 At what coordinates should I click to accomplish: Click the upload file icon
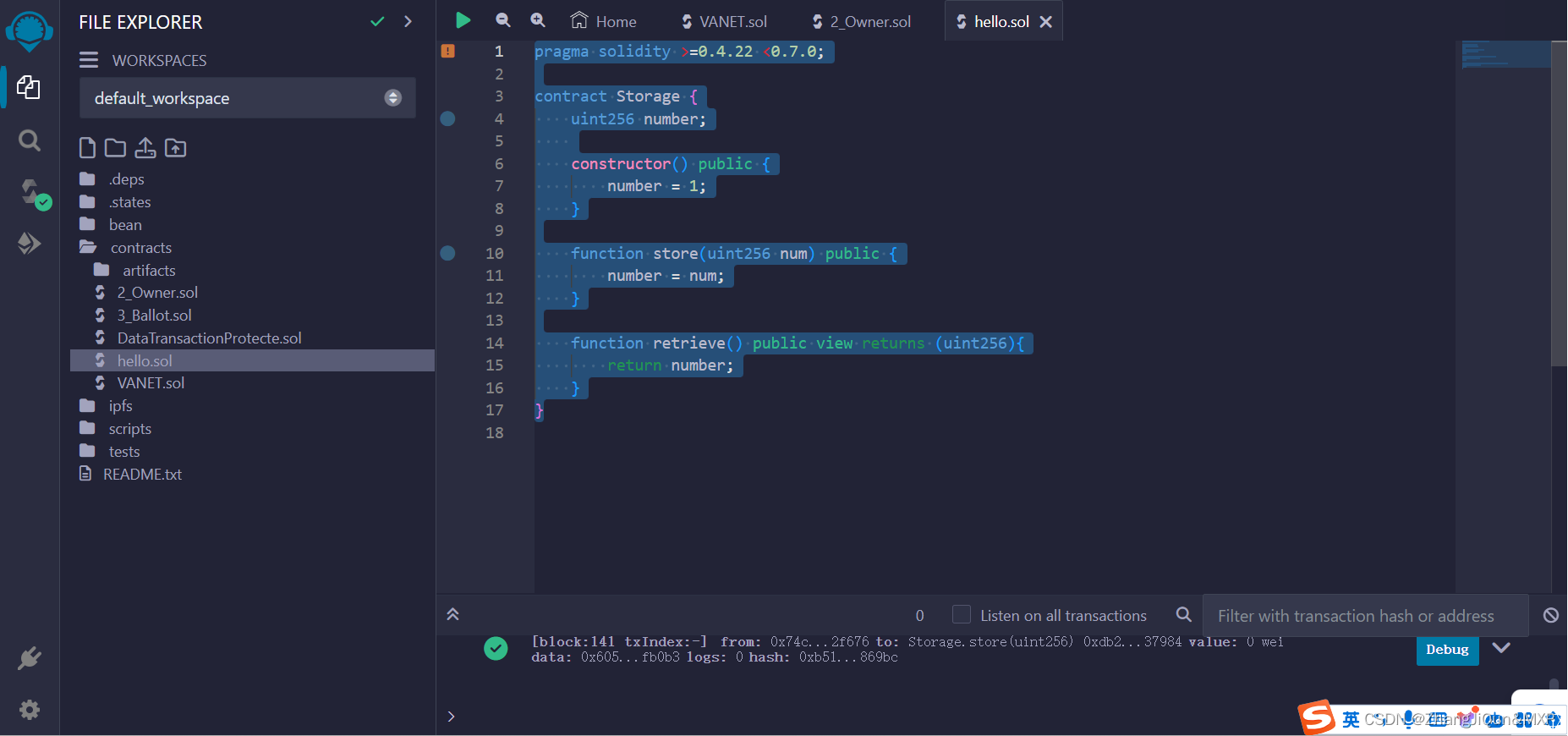[x=145, y=148]
